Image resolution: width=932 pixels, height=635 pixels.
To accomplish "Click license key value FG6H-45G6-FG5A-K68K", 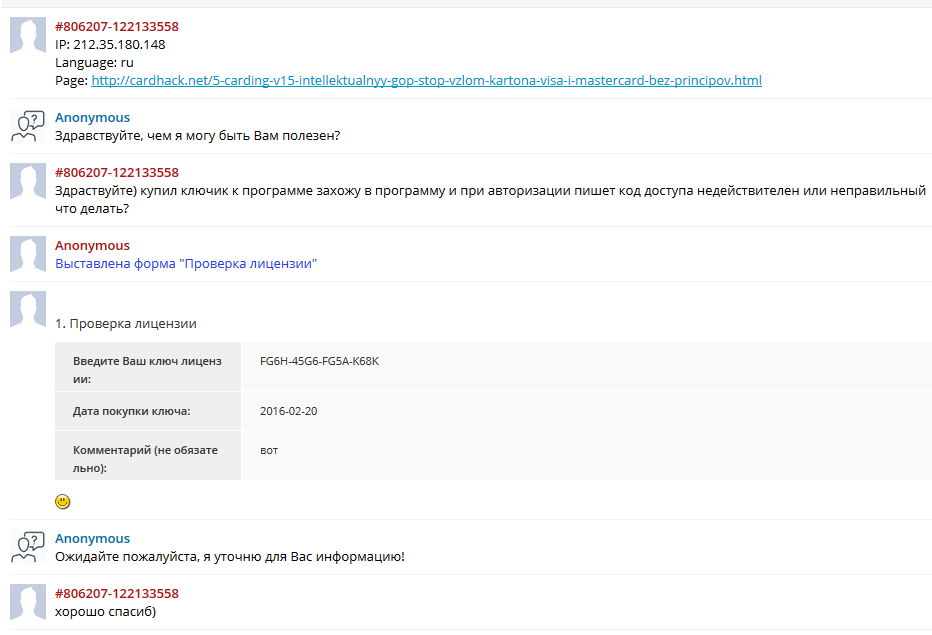I will click(319, 361).
